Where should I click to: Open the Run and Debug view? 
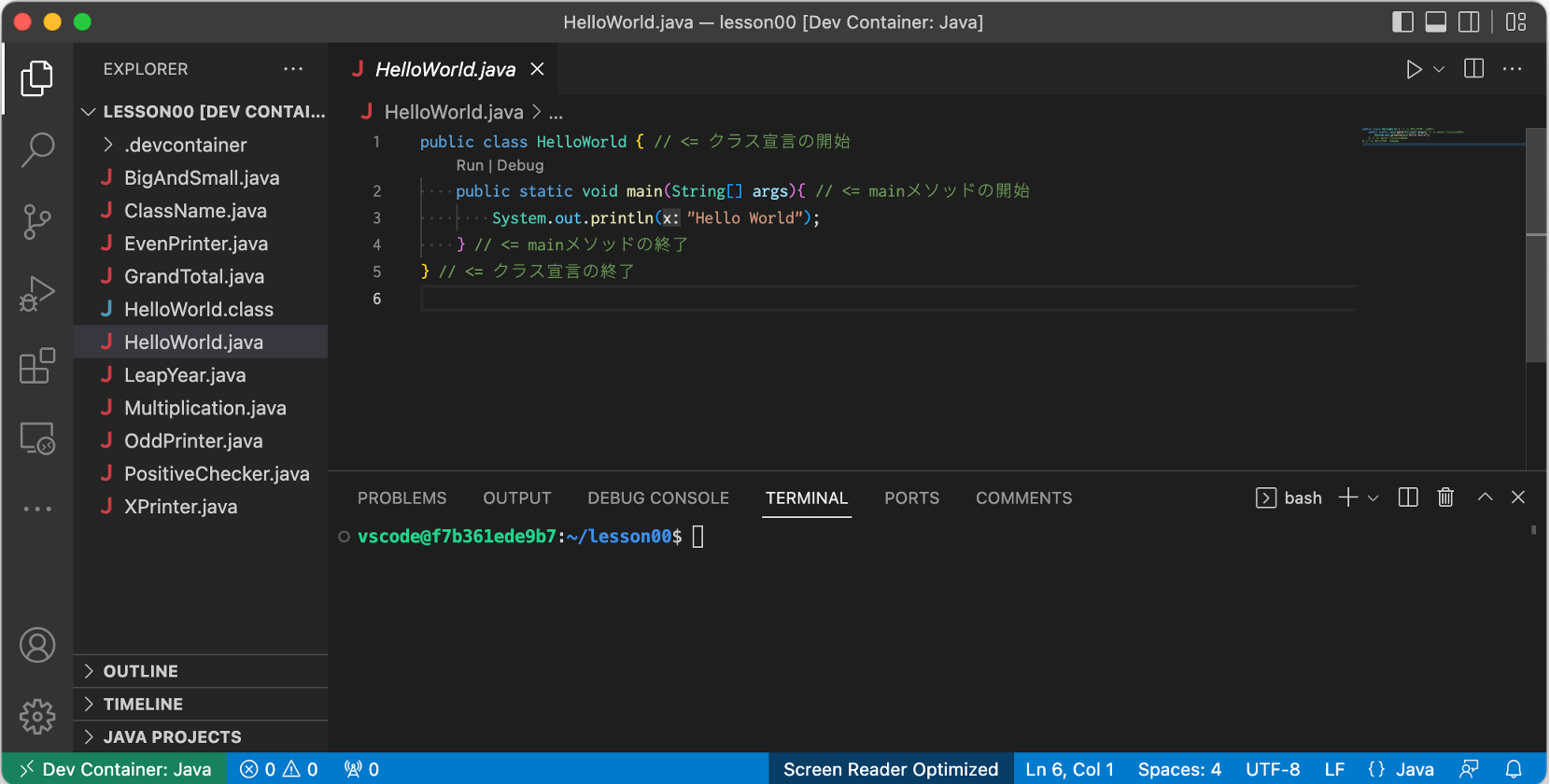37,294
